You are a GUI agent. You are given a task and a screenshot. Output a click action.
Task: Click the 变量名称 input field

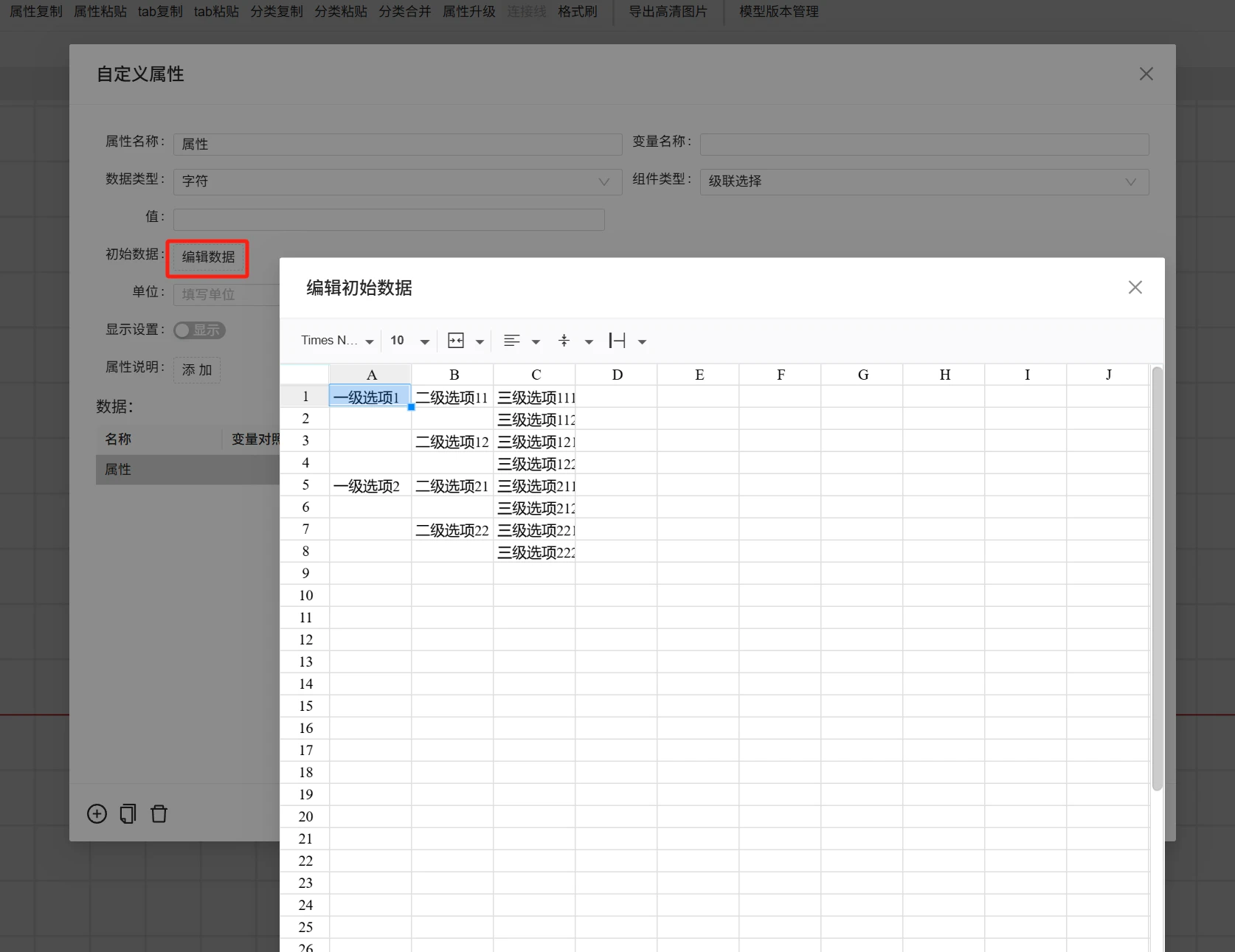tap(924, 144)
